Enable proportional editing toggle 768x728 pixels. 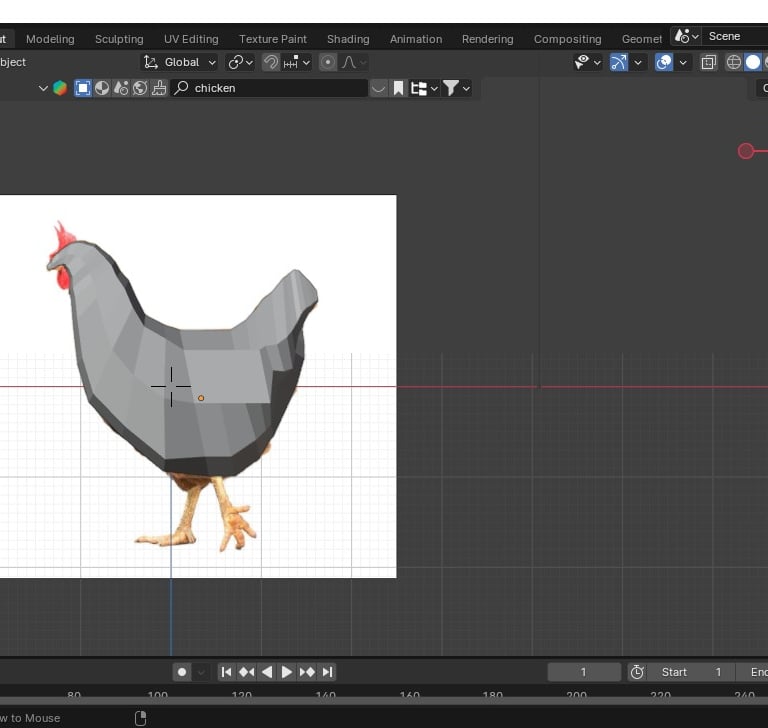[x=328, y=62]
